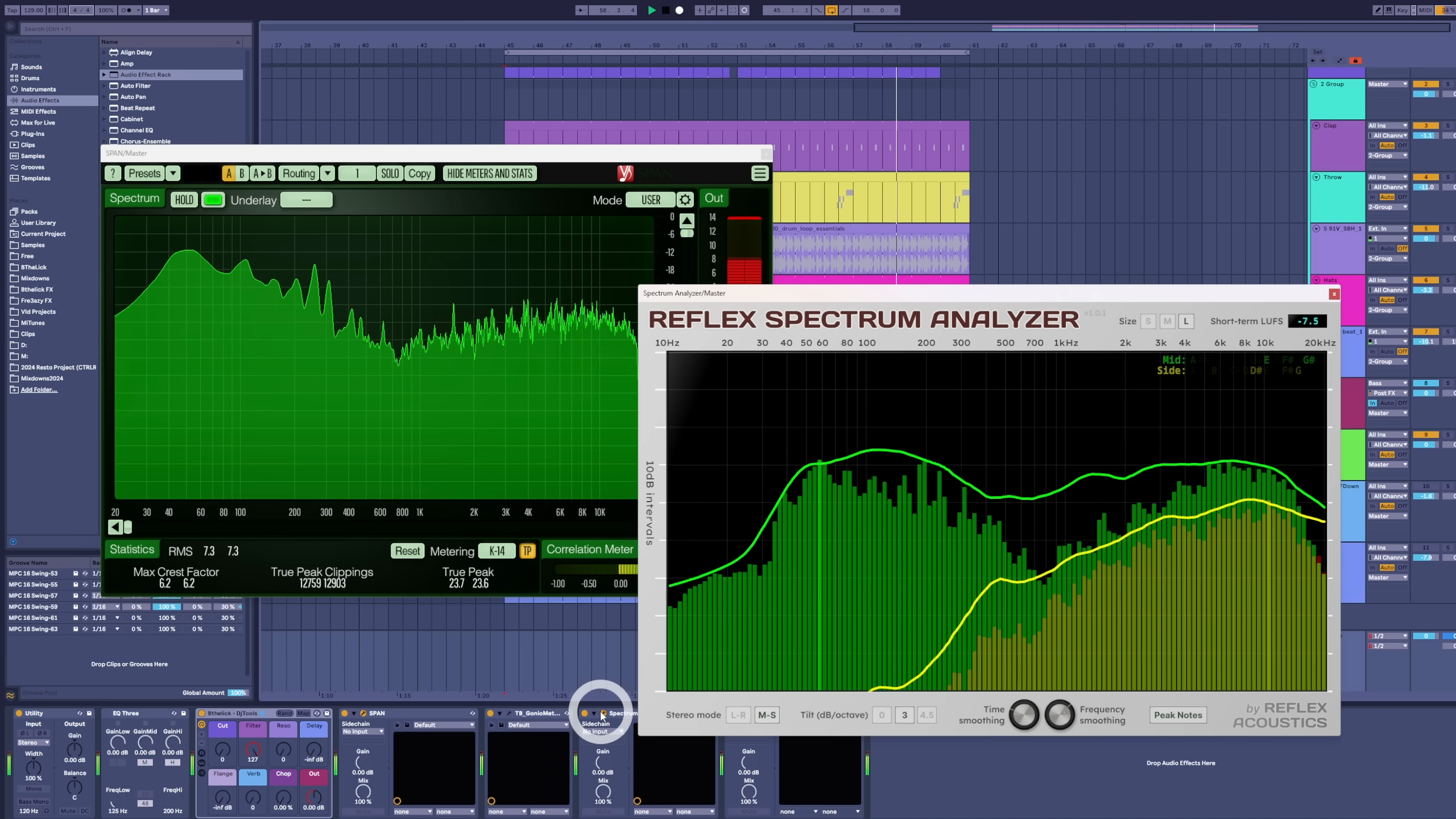Click the Presets button in SPAN
This screenshot has width=1456, height=819.
coord(144,173)
